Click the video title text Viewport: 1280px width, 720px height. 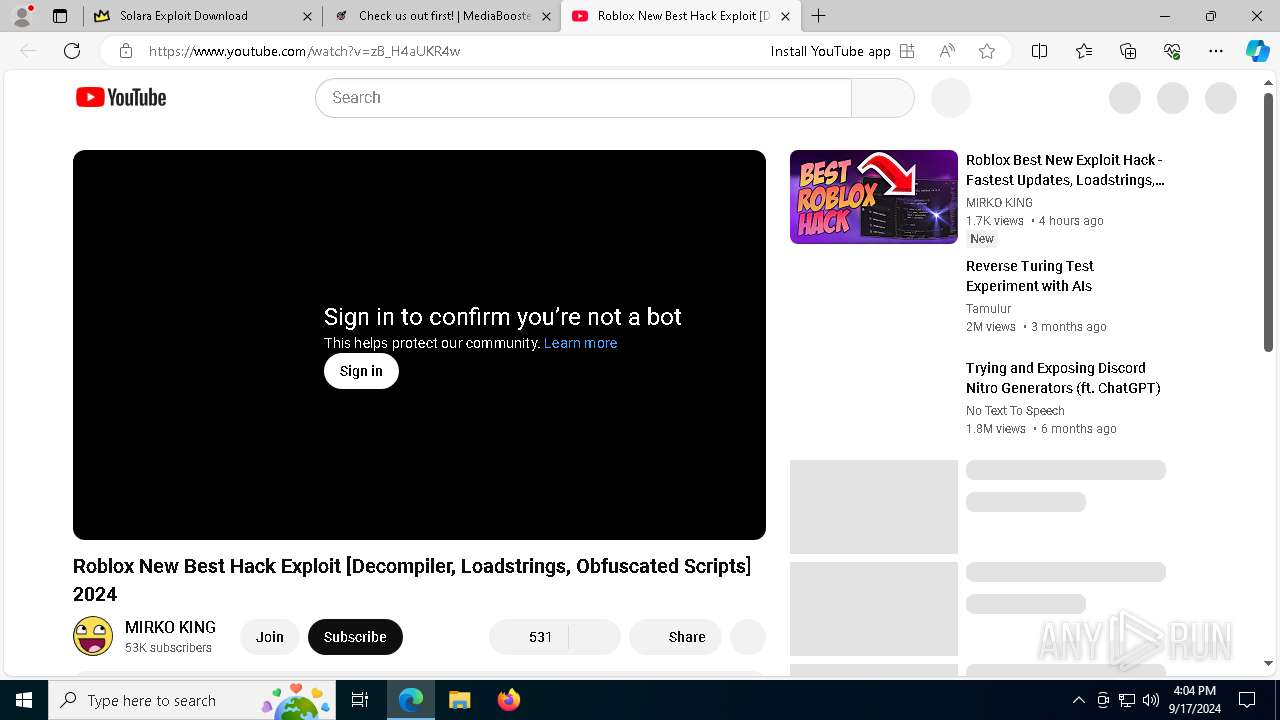pyautogui.click(x=412, y=580)
